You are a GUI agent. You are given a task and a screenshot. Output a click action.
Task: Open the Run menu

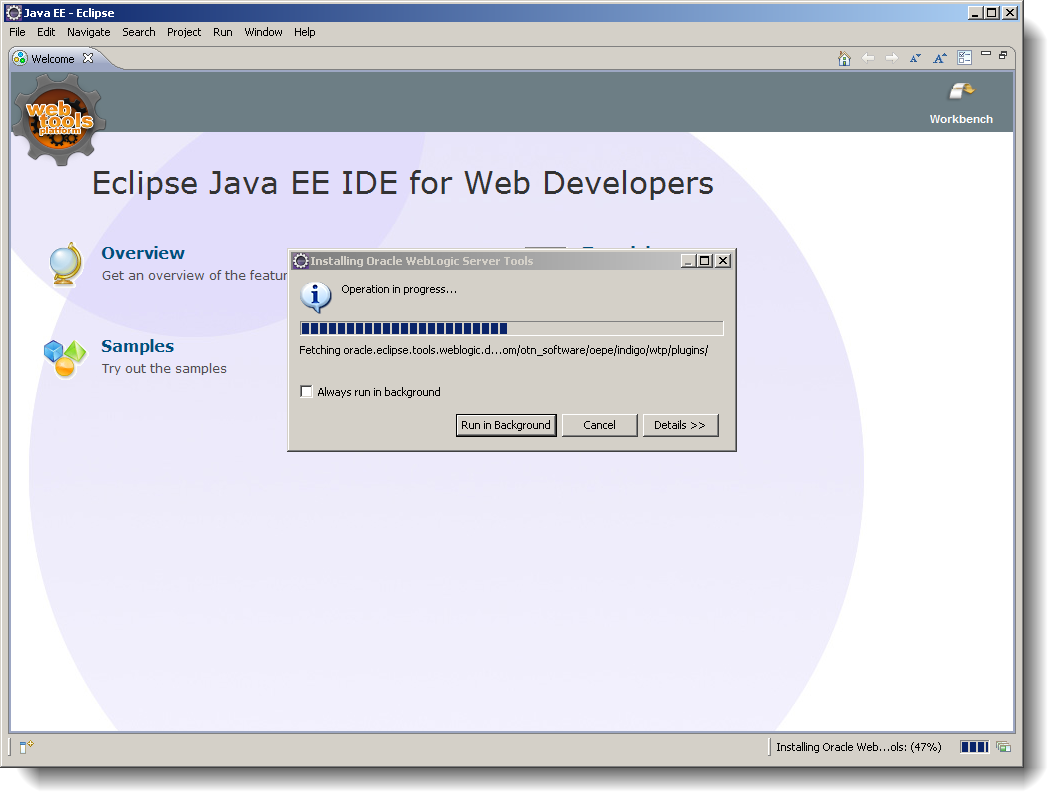coord(222,32)
